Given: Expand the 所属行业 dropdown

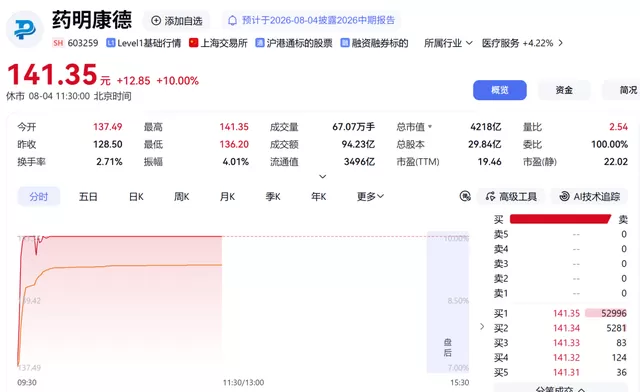Looking at the screenshot, I should tap(448, 43).
